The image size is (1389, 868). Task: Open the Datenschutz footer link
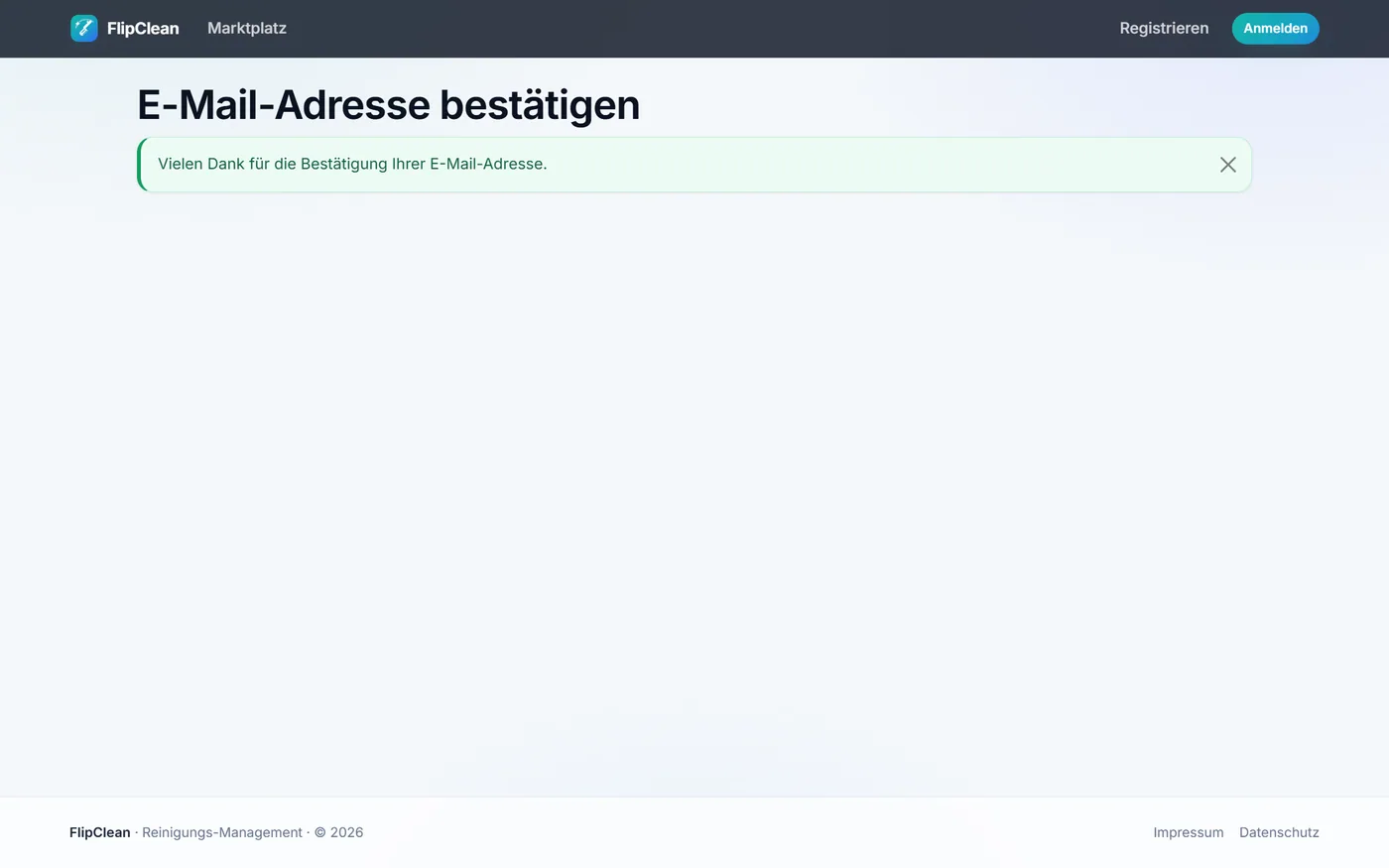[x=1279, y=832]
